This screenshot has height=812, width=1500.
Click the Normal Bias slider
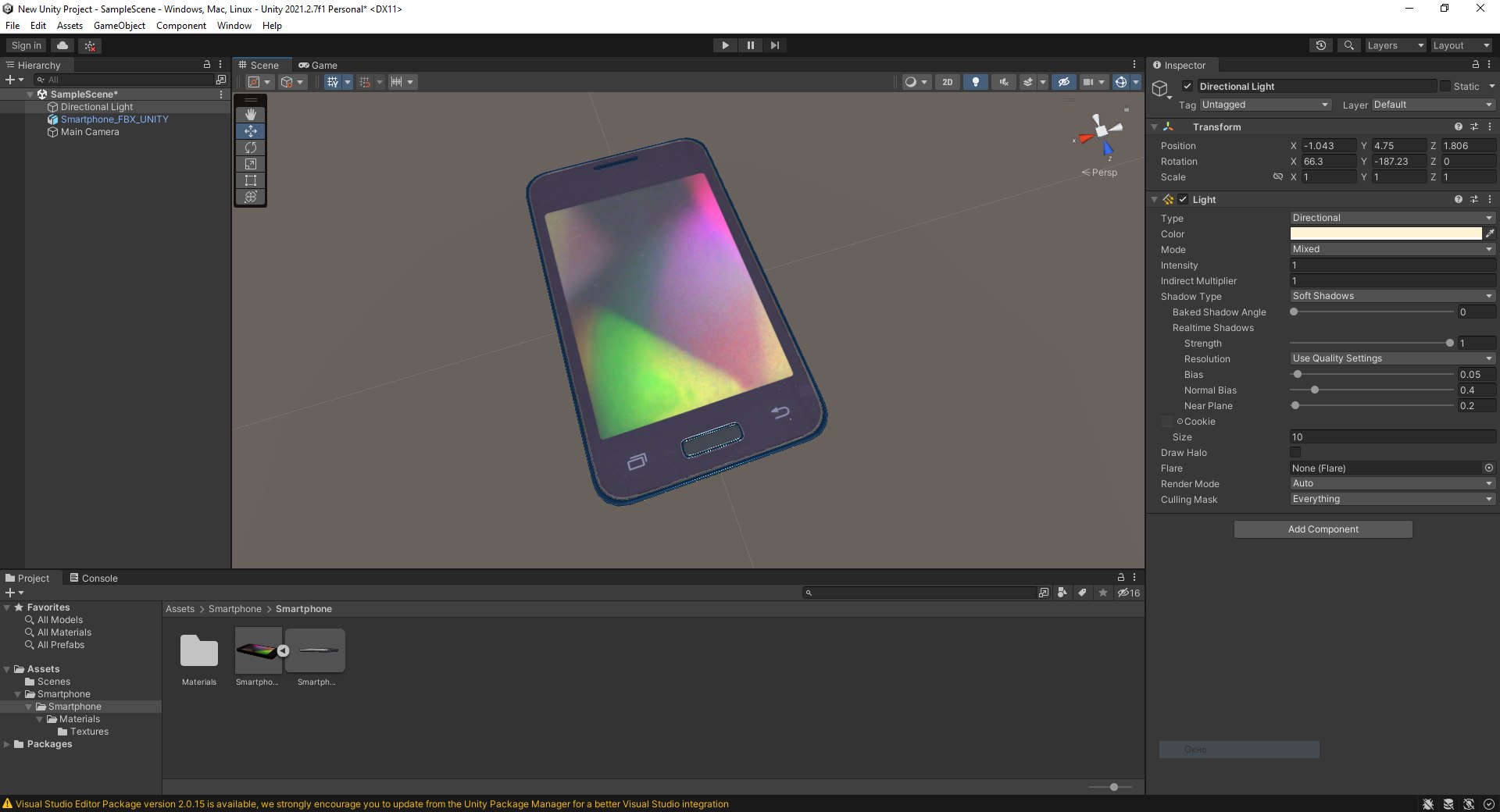click(1372, 390)
